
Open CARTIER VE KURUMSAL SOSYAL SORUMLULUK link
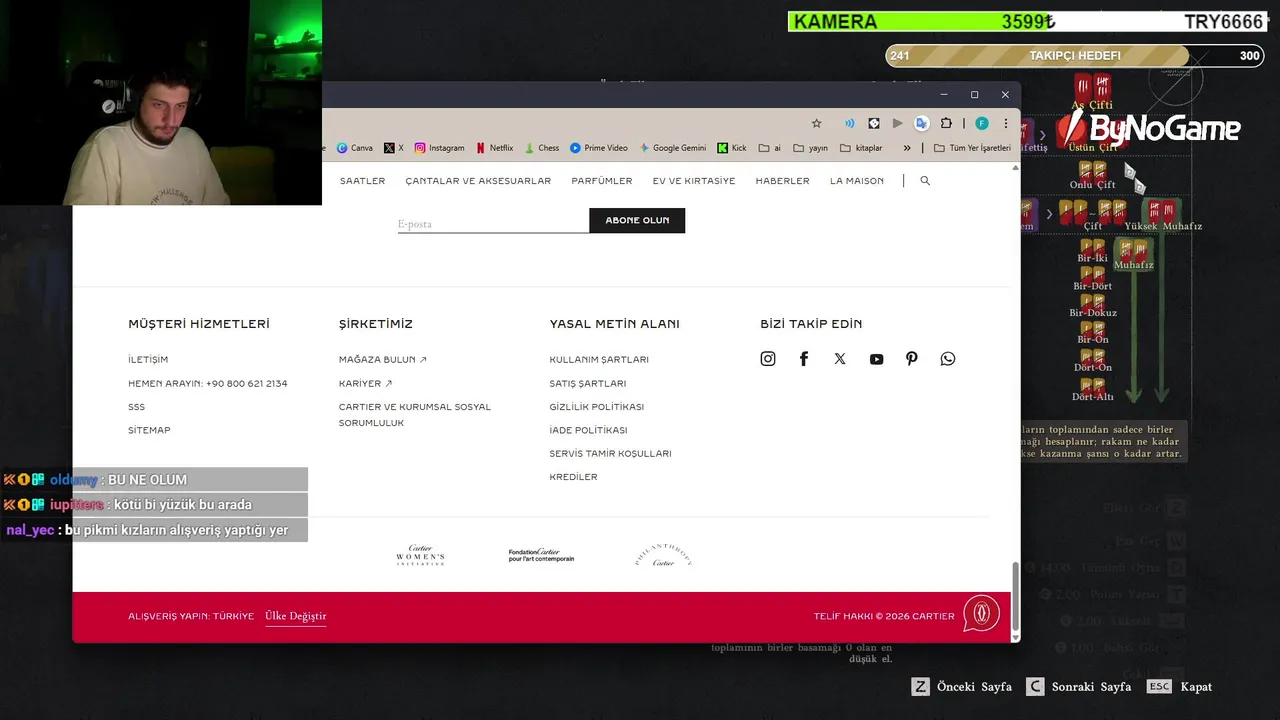415,415
